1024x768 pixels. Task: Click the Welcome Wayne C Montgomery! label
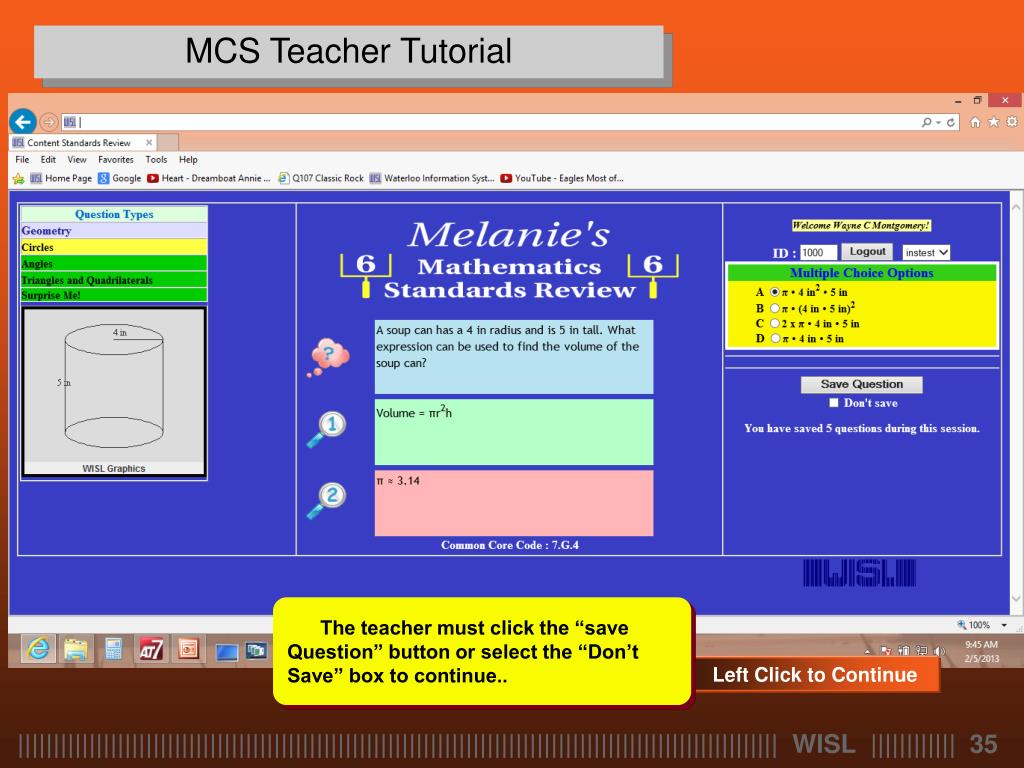click(x=861, y=225)
